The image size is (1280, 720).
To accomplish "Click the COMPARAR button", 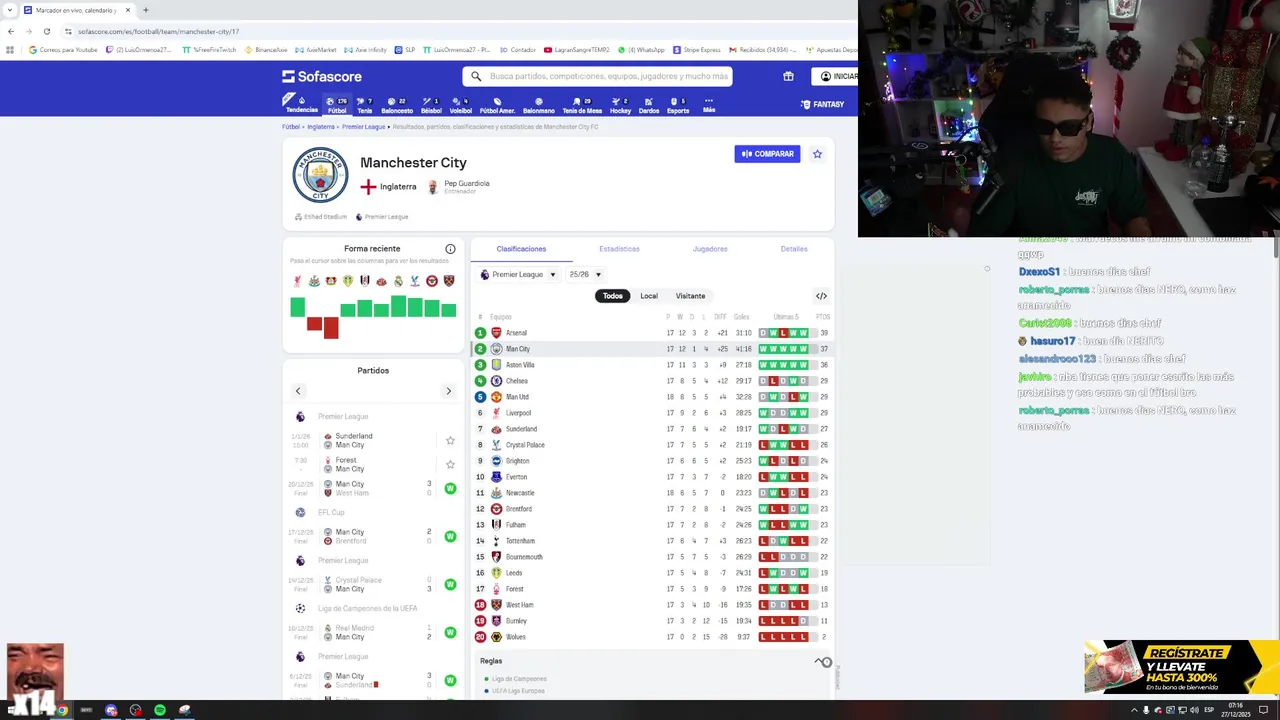I will pos(767,154).
